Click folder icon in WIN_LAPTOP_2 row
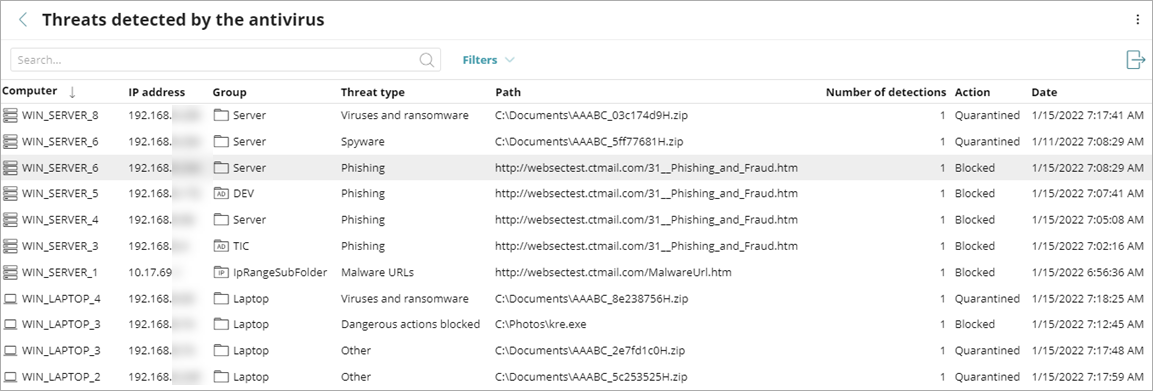The width and height of the screenshot is (1153, 391). click(221, 376)
